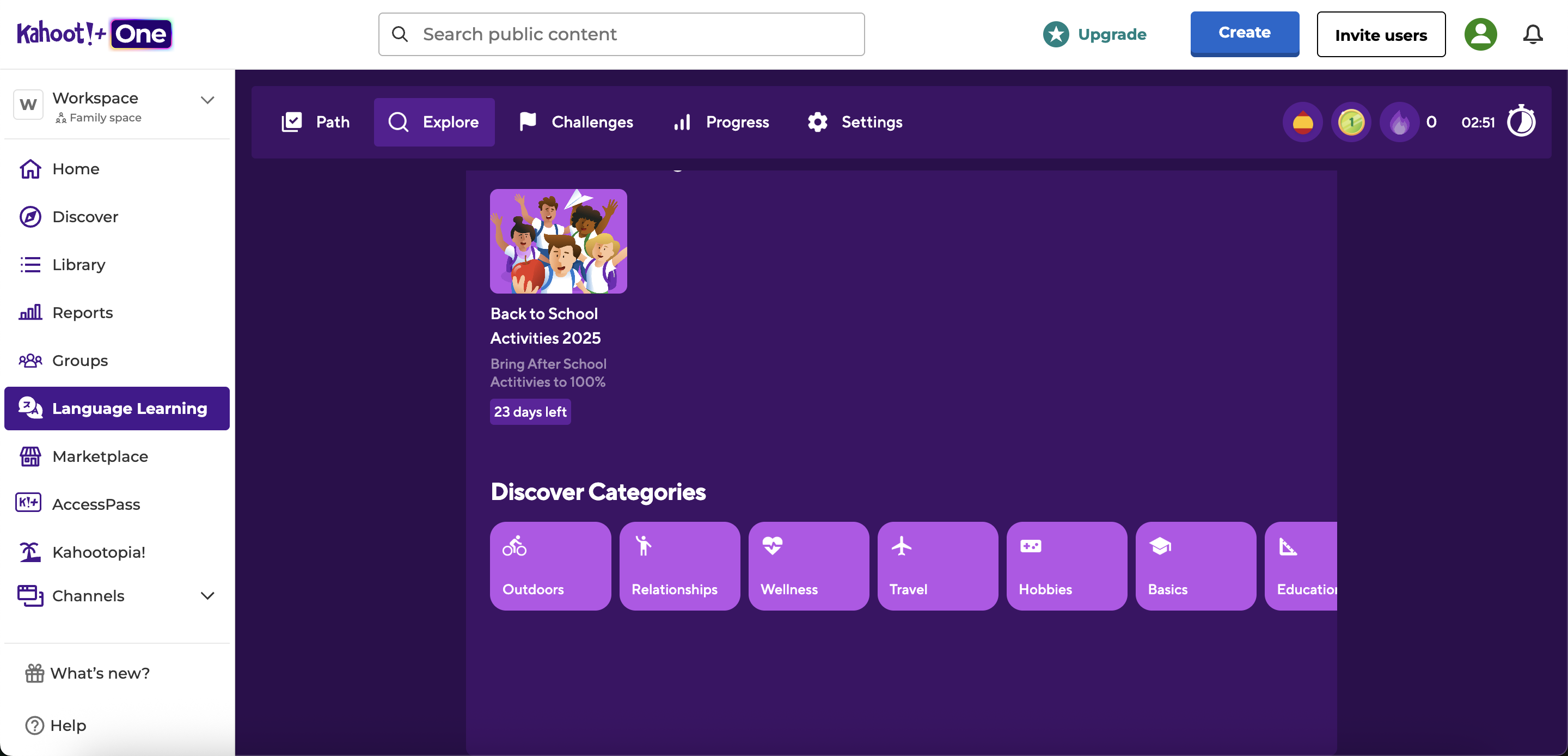Click the streak count 0
Image resolution: width=1568 pixels, height=756 pixels.
(x=1431, y=123)
